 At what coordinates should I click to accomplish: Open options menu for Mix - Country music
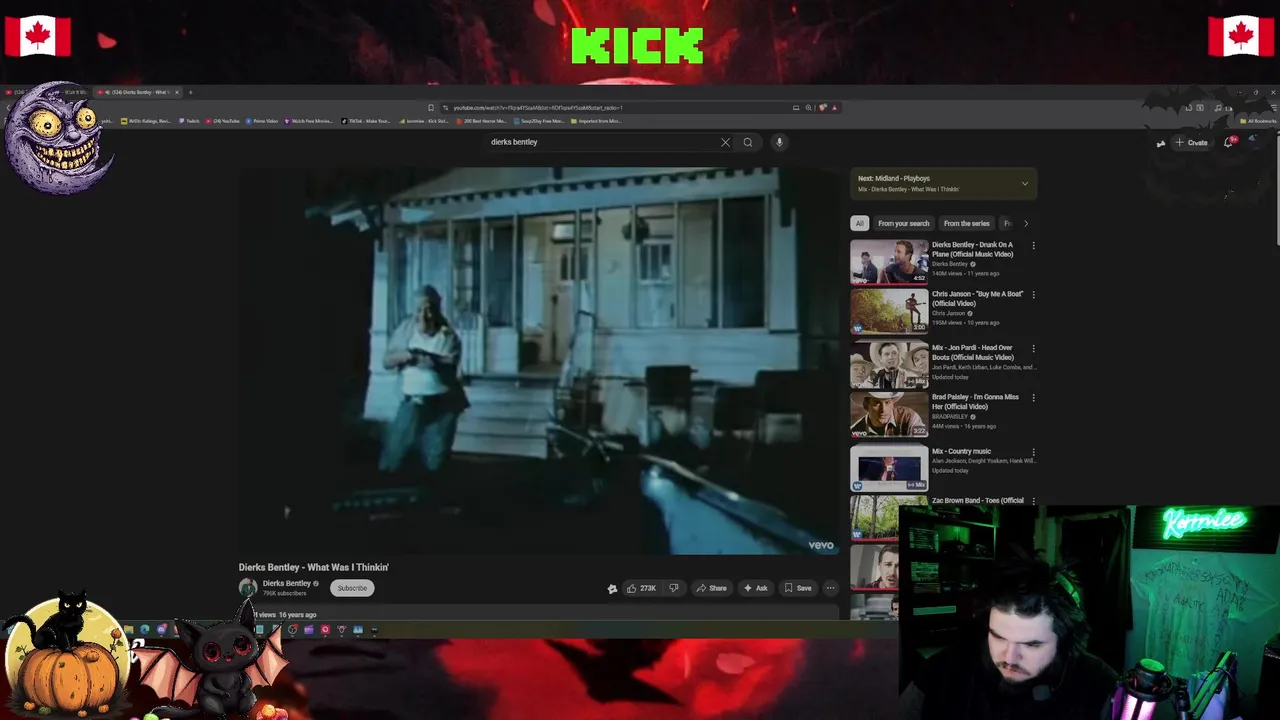(x=1033, y=452)
